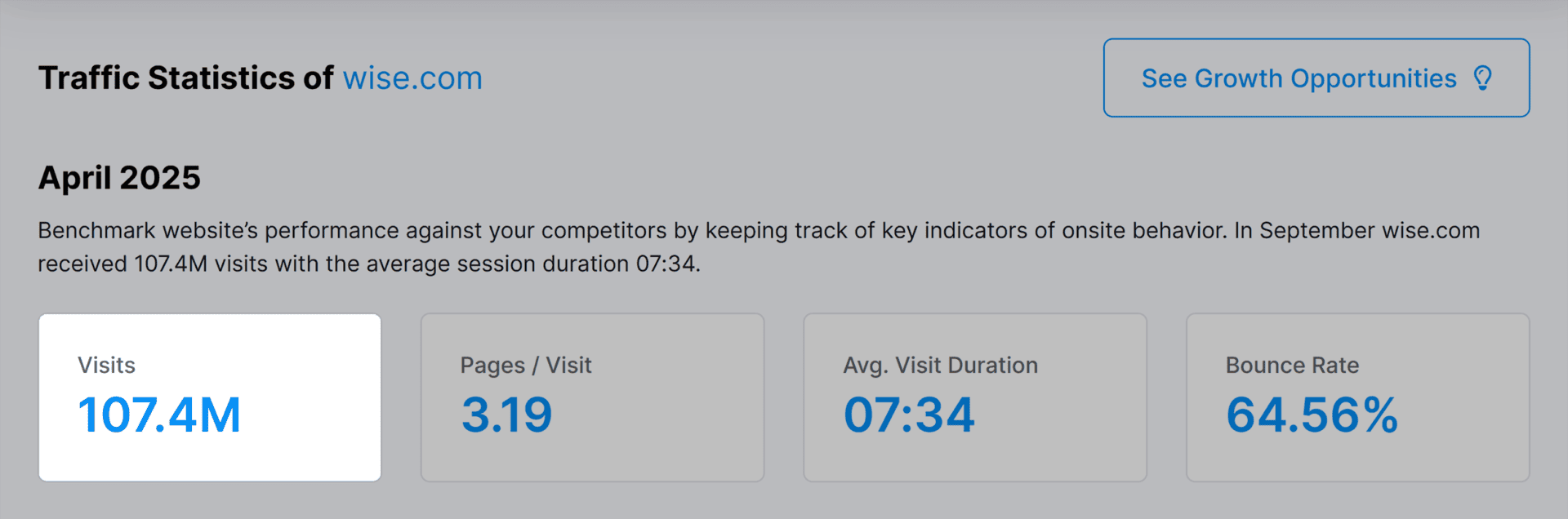Click the Avg. Visit Duration label
The height and width of the screenshot is (519, 1568).
click(940, 365)
